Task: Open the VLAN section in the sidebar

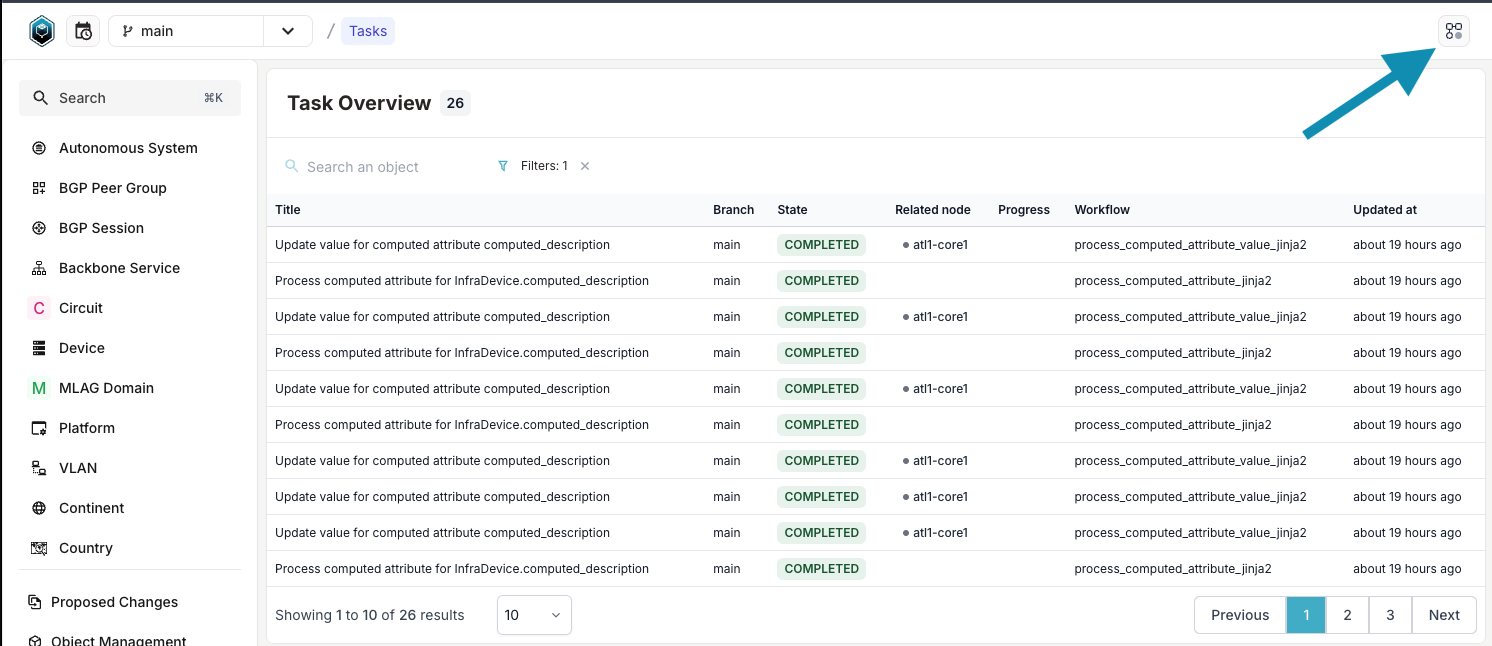Action: (78, 467)
